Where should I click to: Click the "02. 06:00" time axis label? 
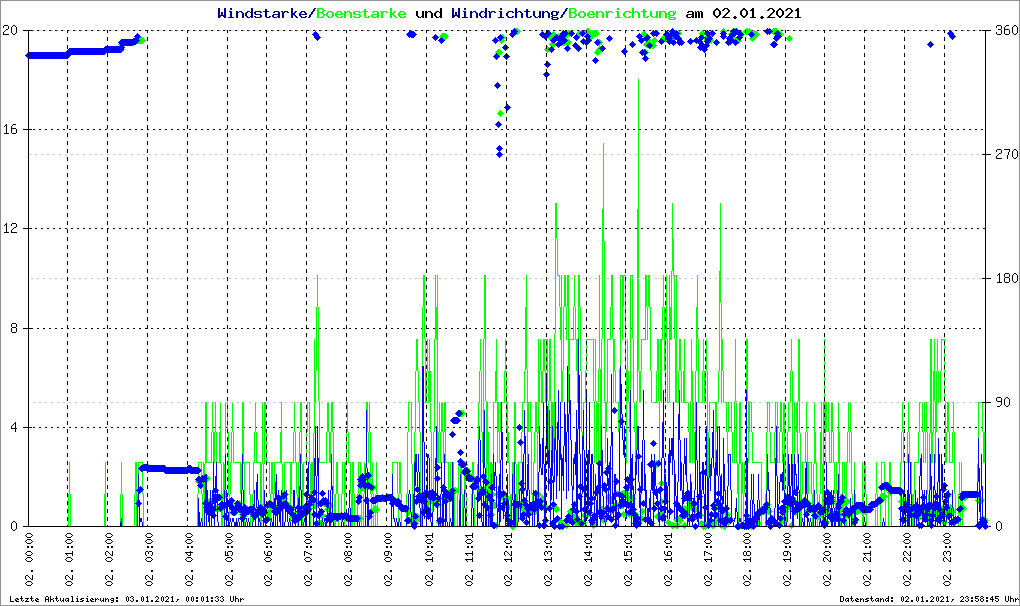(x=268, y=563)
